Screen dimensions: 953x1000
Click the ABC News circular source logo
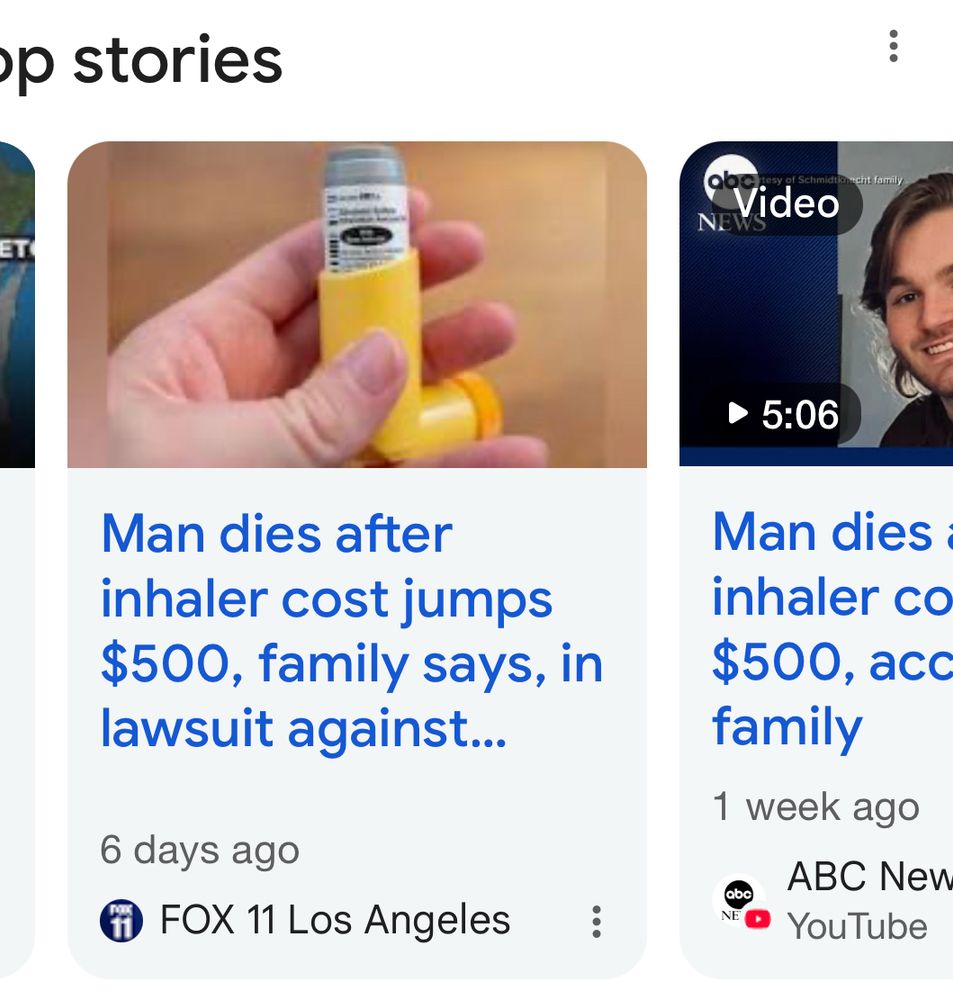click(x=738, y=895)
